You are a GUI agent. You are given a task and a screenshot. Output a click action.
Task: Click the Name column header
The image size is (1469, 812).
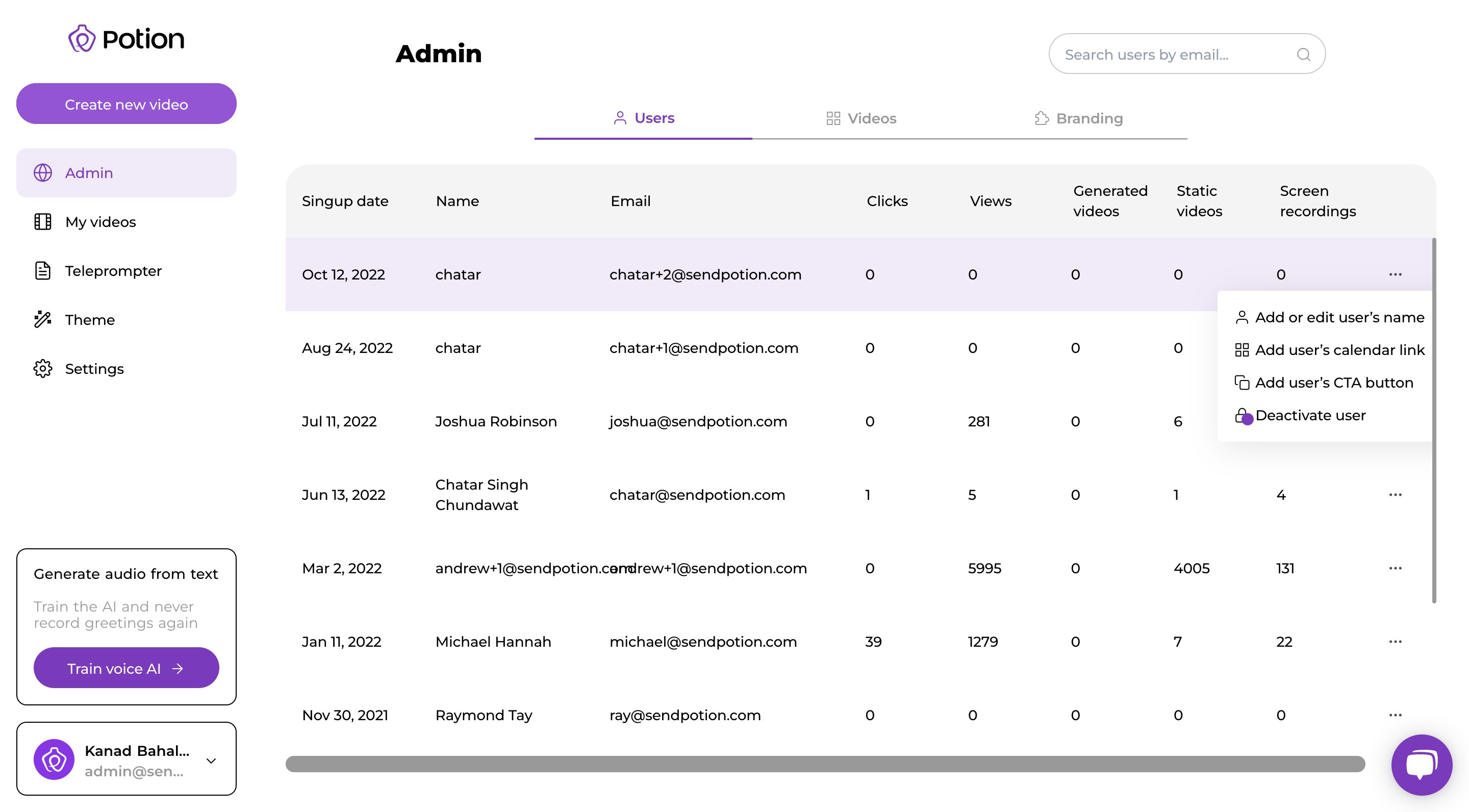coord(458,201)
